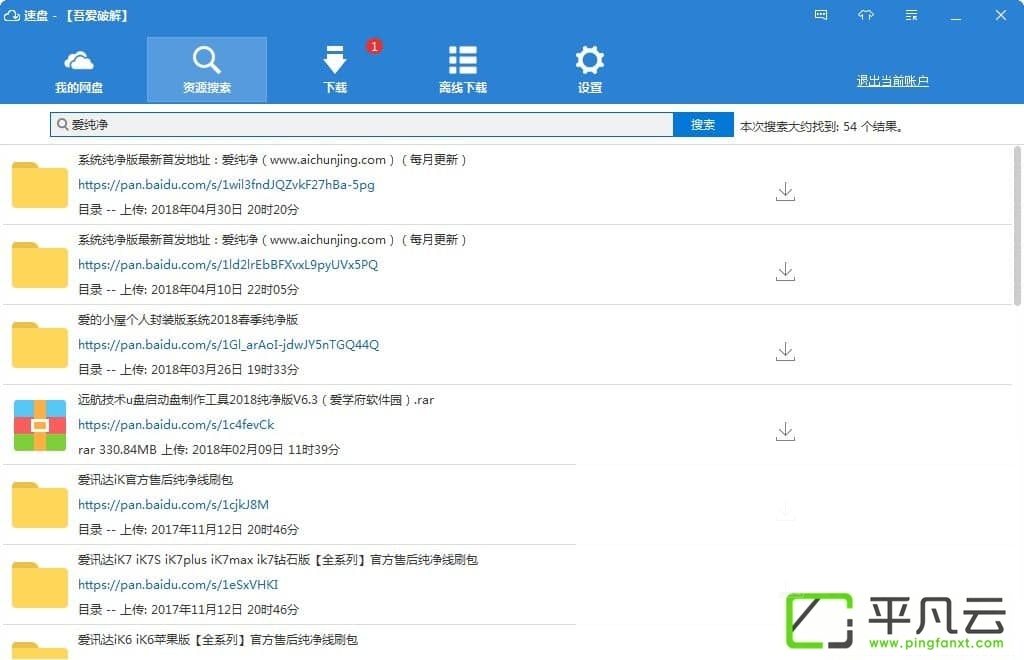Click the red download count badge
Image resolution: width=1024 pixels, height=660 pixels.
coord(374,46)
